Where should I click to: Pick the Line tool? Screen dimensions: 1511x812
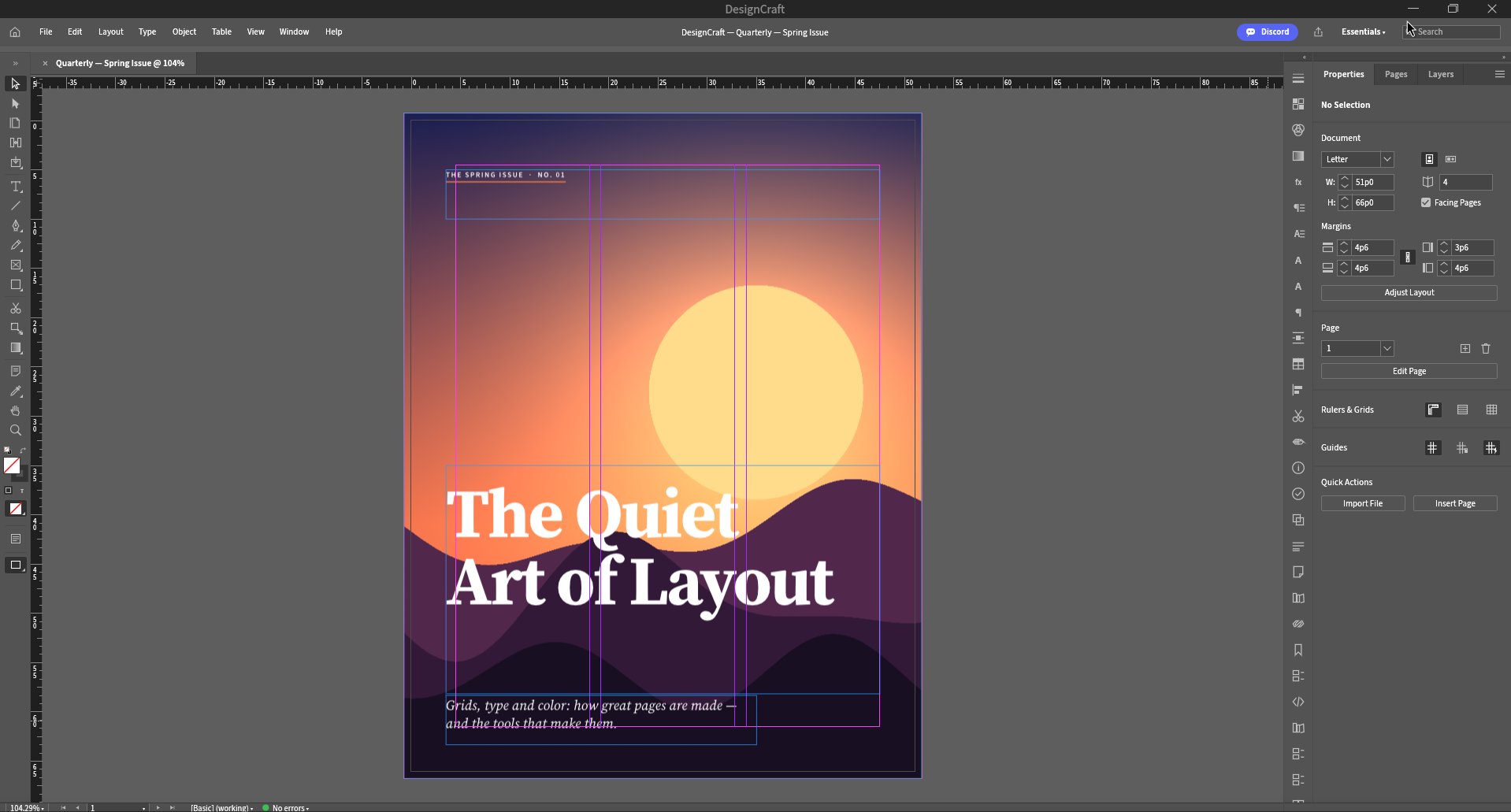16,206
